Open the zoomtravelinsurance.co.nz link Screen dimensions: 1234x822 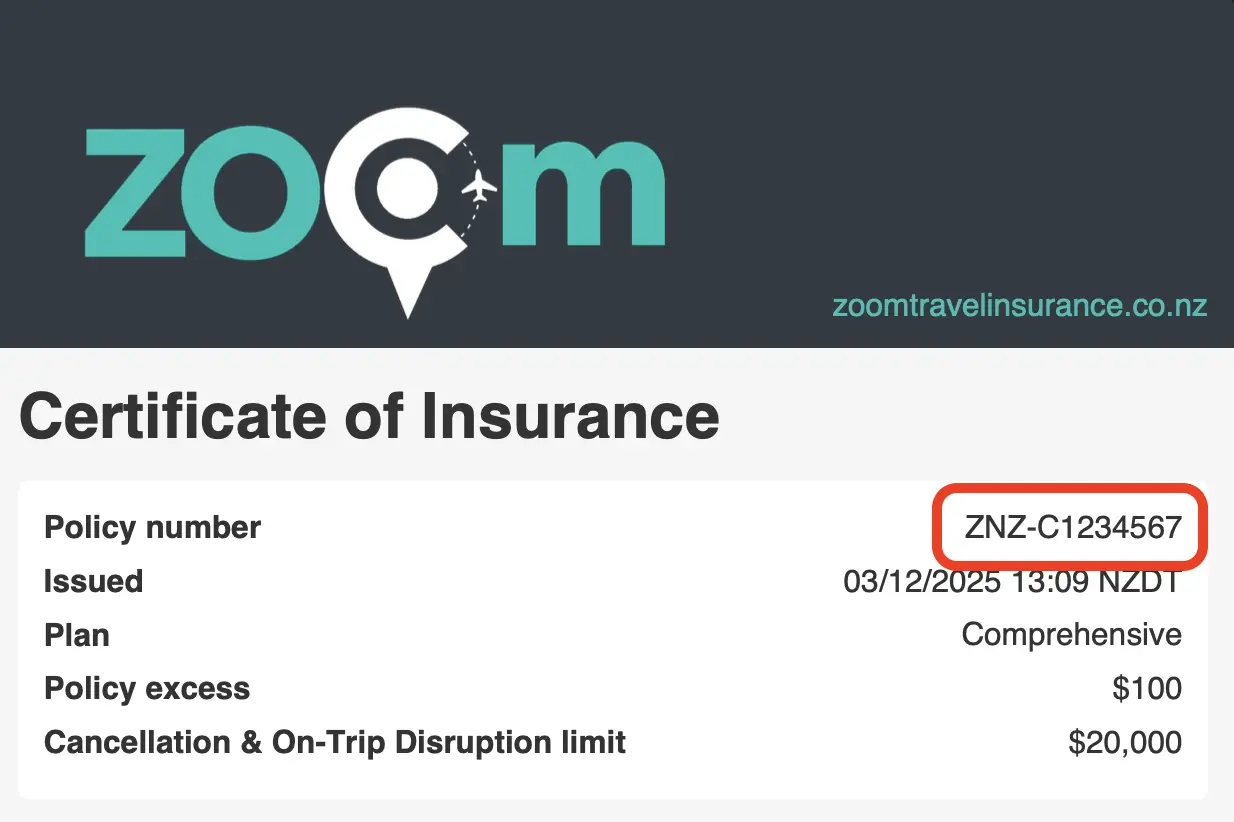(x=1020, y=305)
